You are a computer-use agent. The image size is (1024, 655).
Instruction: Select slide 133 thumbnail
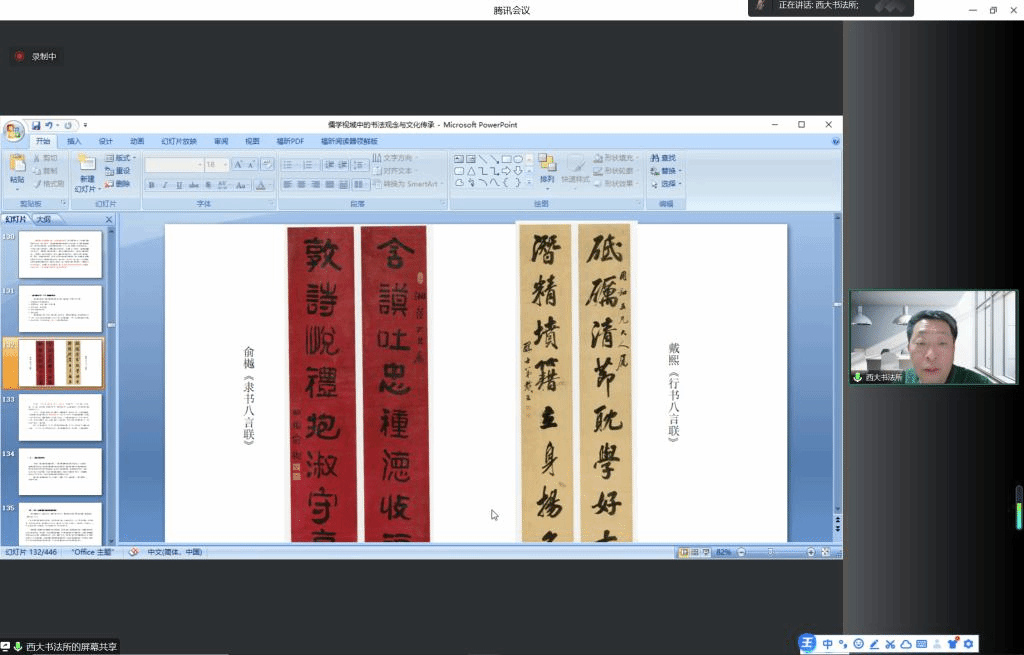pos(60,417)
